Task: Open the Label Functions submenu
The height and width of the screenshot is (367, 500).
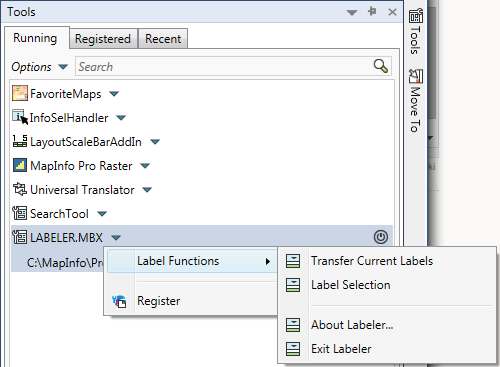Action: tap(192, 261)
